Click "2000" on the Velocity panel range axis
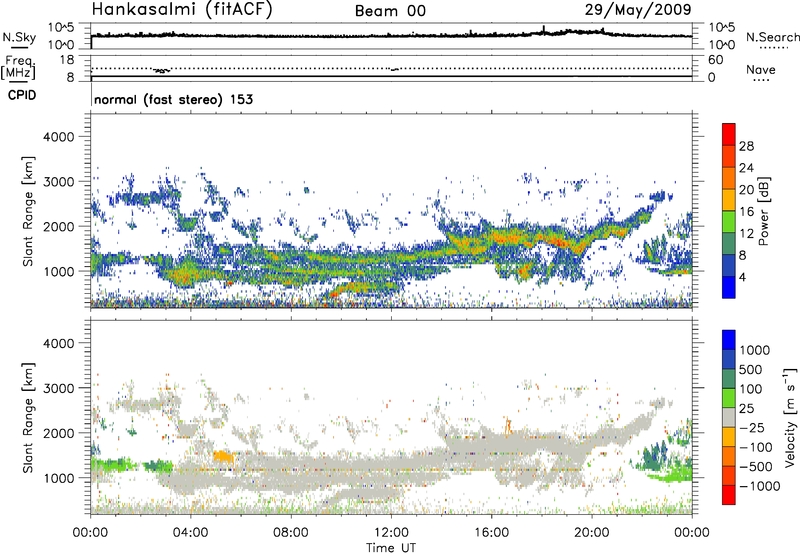 point(59,433)
